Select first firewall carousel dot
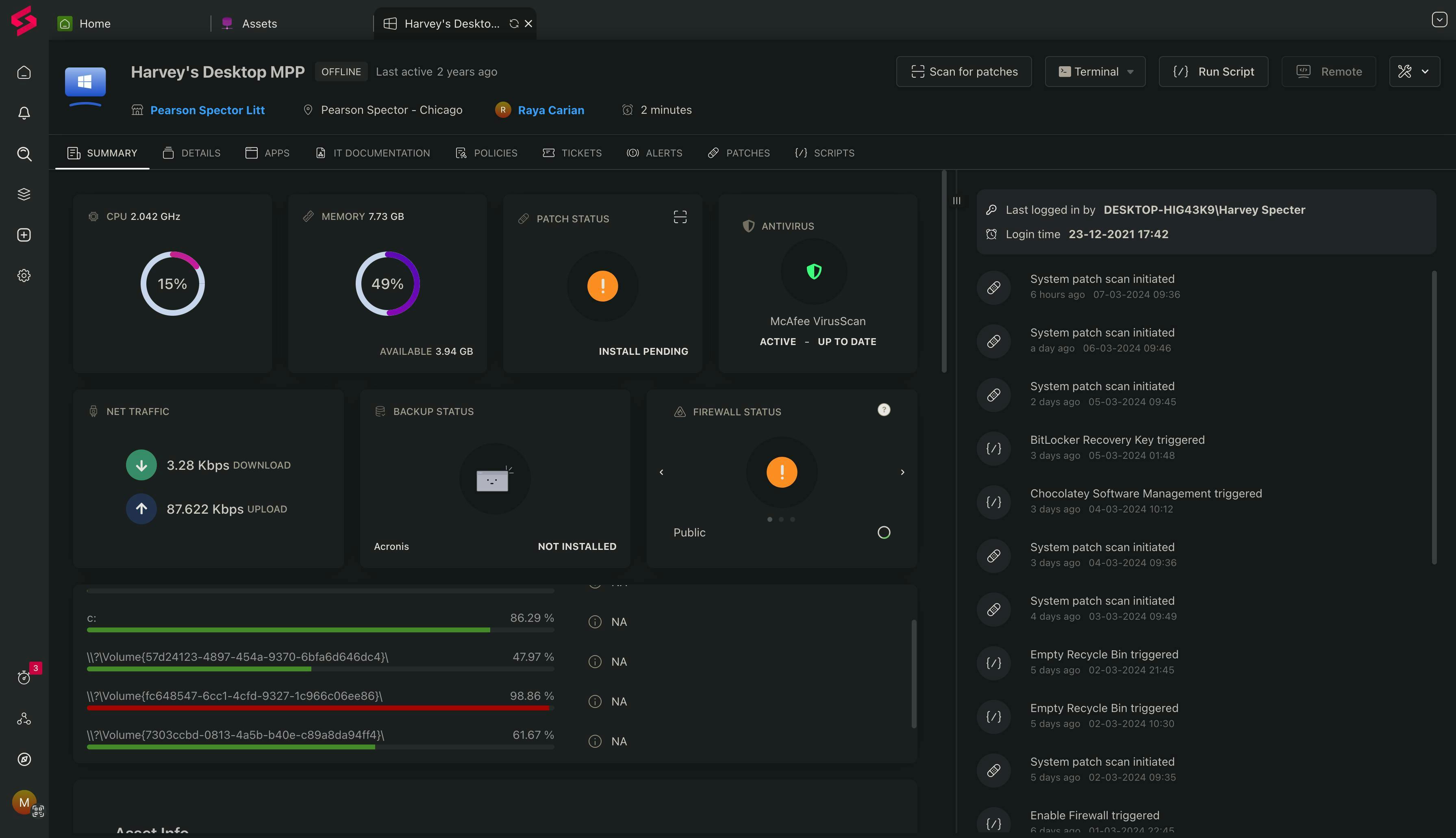The image size is (1456, 838). point(769,519)
